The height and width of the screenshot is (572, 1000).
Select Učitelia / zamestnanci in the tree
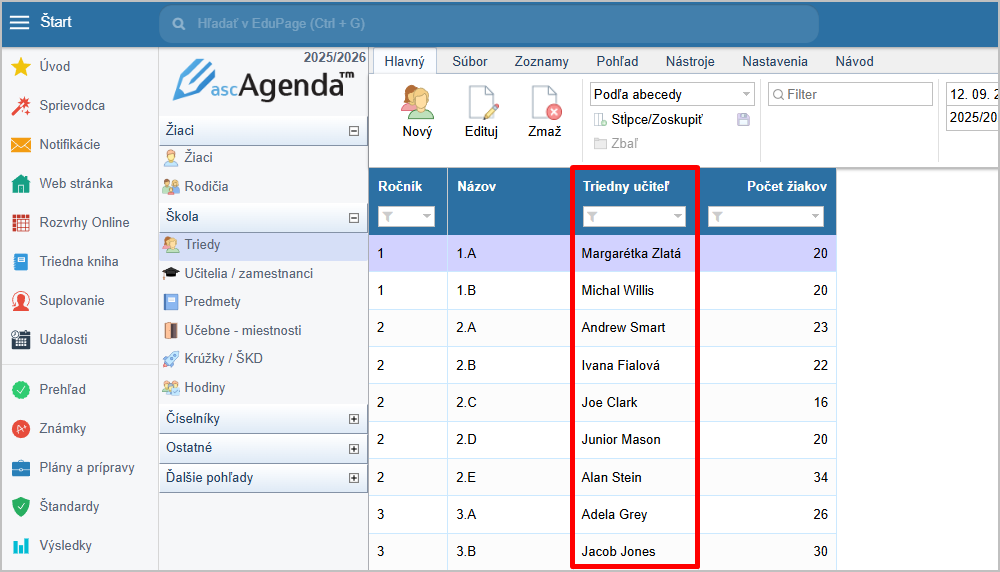(x=248, y=273)
